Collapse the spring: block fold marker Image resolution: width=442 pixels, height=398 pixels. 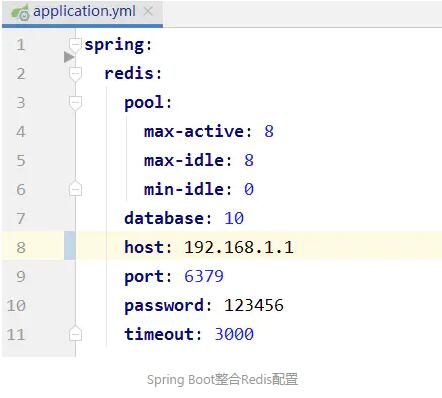click(75, 45)
